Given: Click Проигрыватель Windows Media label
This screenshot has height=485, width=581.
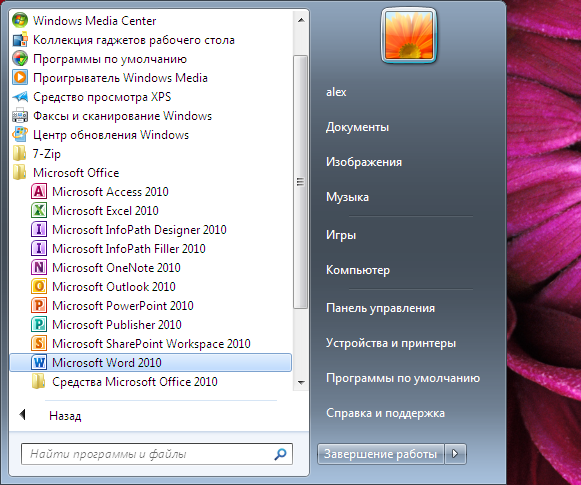Looking at the screenshot, I should coord(120,78).
